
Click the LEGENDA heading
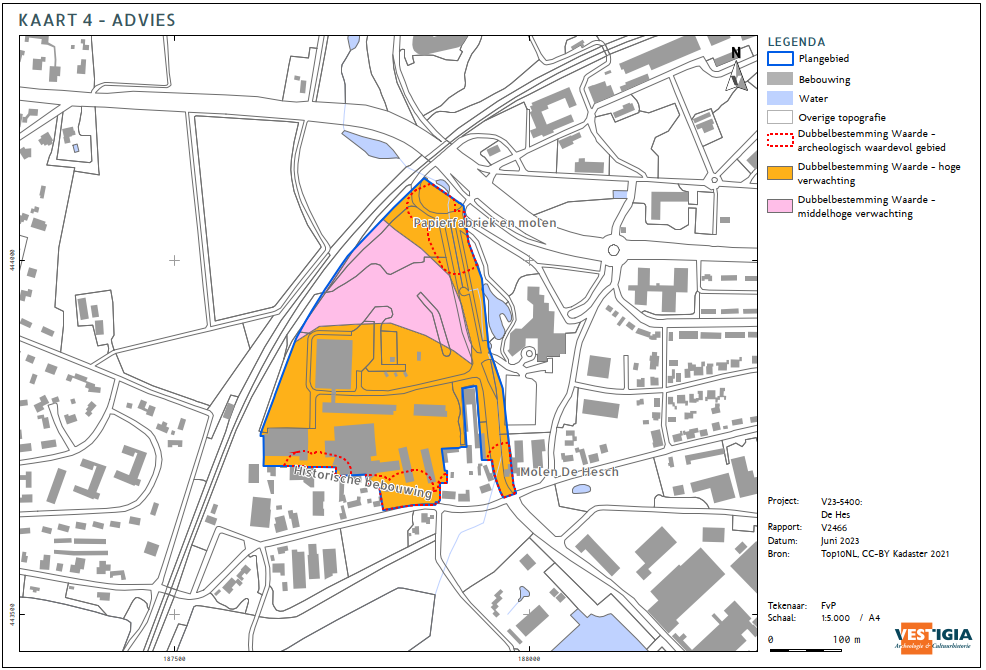point(796,42)
